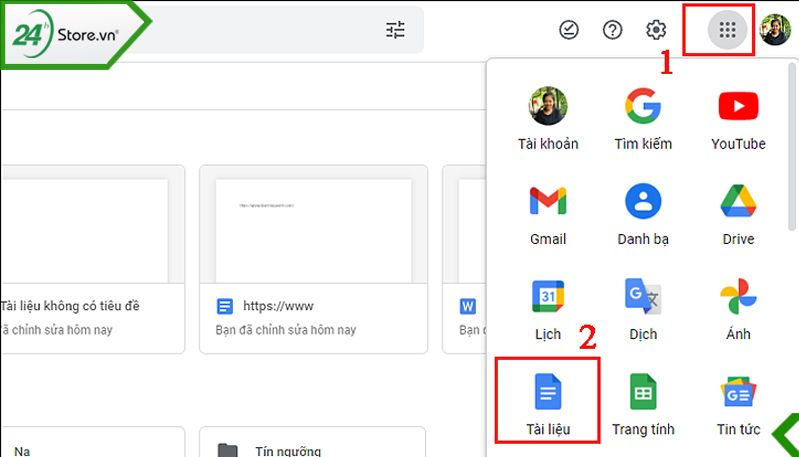
Task: Open the profile avatar in top bar
Action: [775, 30]
